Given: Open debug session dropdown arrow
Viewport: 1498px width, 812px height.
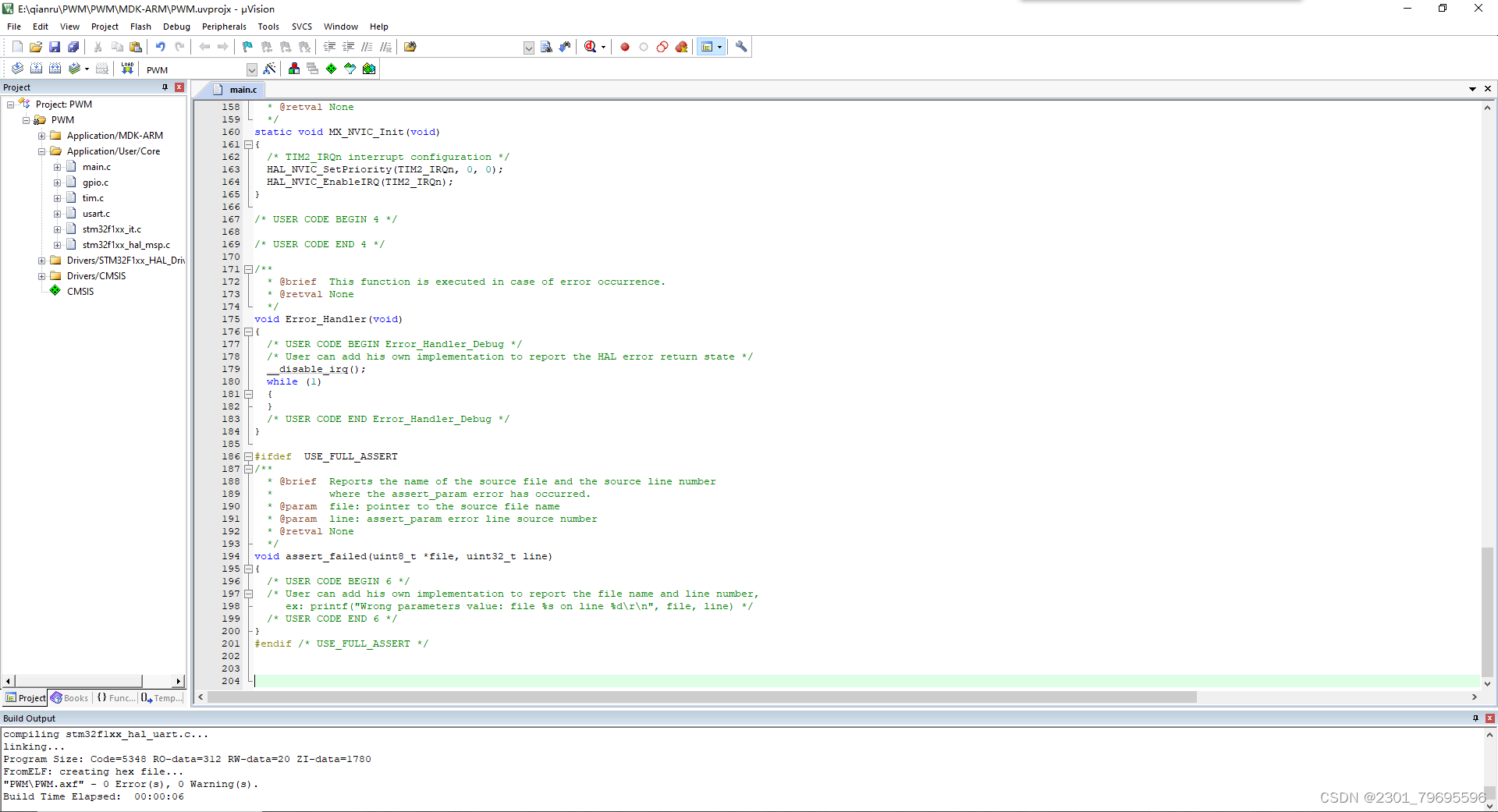Looking at the screenshot, I should 603,47.
